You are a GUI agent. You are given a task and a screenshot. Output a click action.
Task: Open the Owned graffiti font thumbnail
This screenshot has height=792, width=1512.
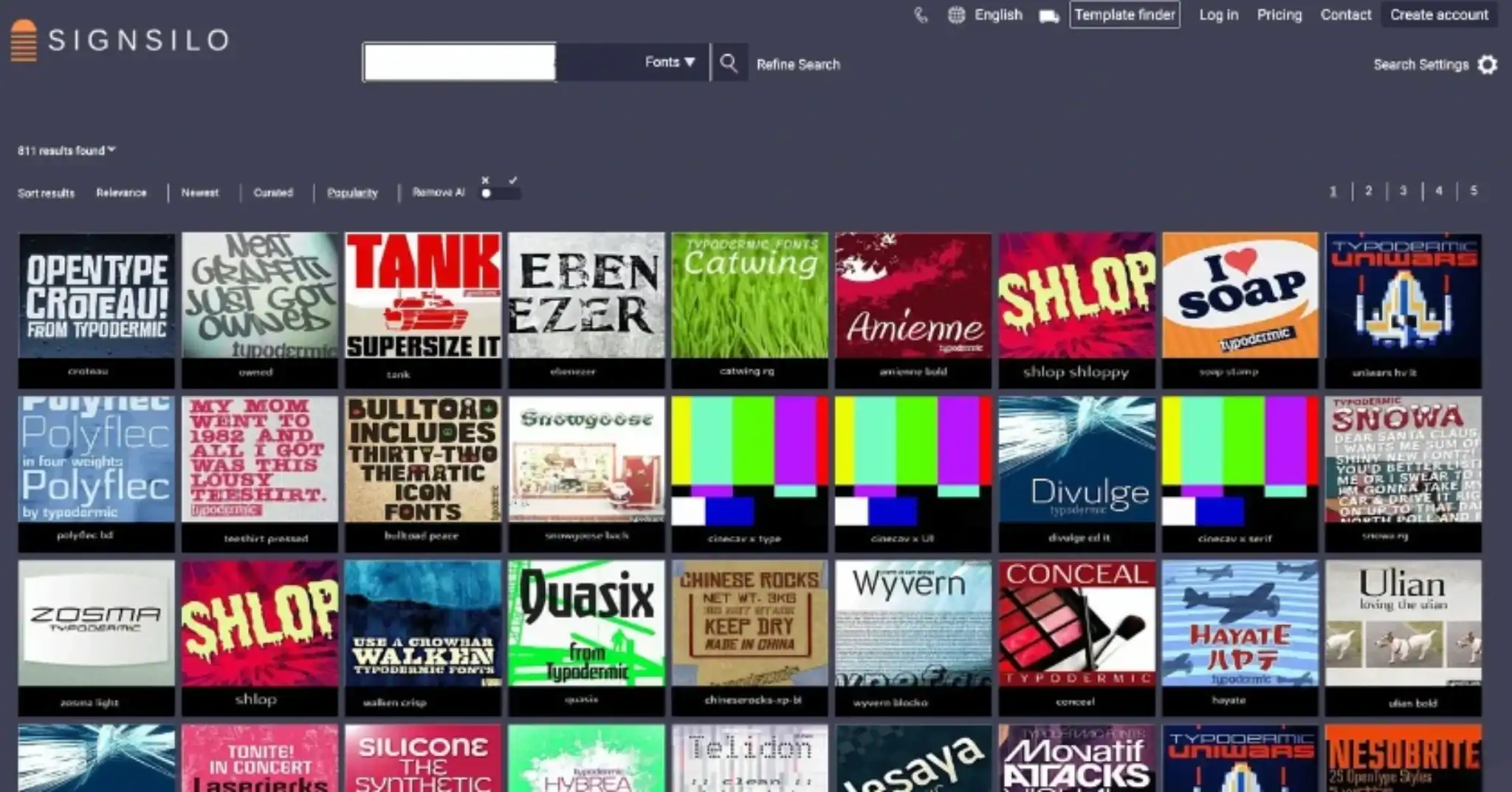[260, 310]
